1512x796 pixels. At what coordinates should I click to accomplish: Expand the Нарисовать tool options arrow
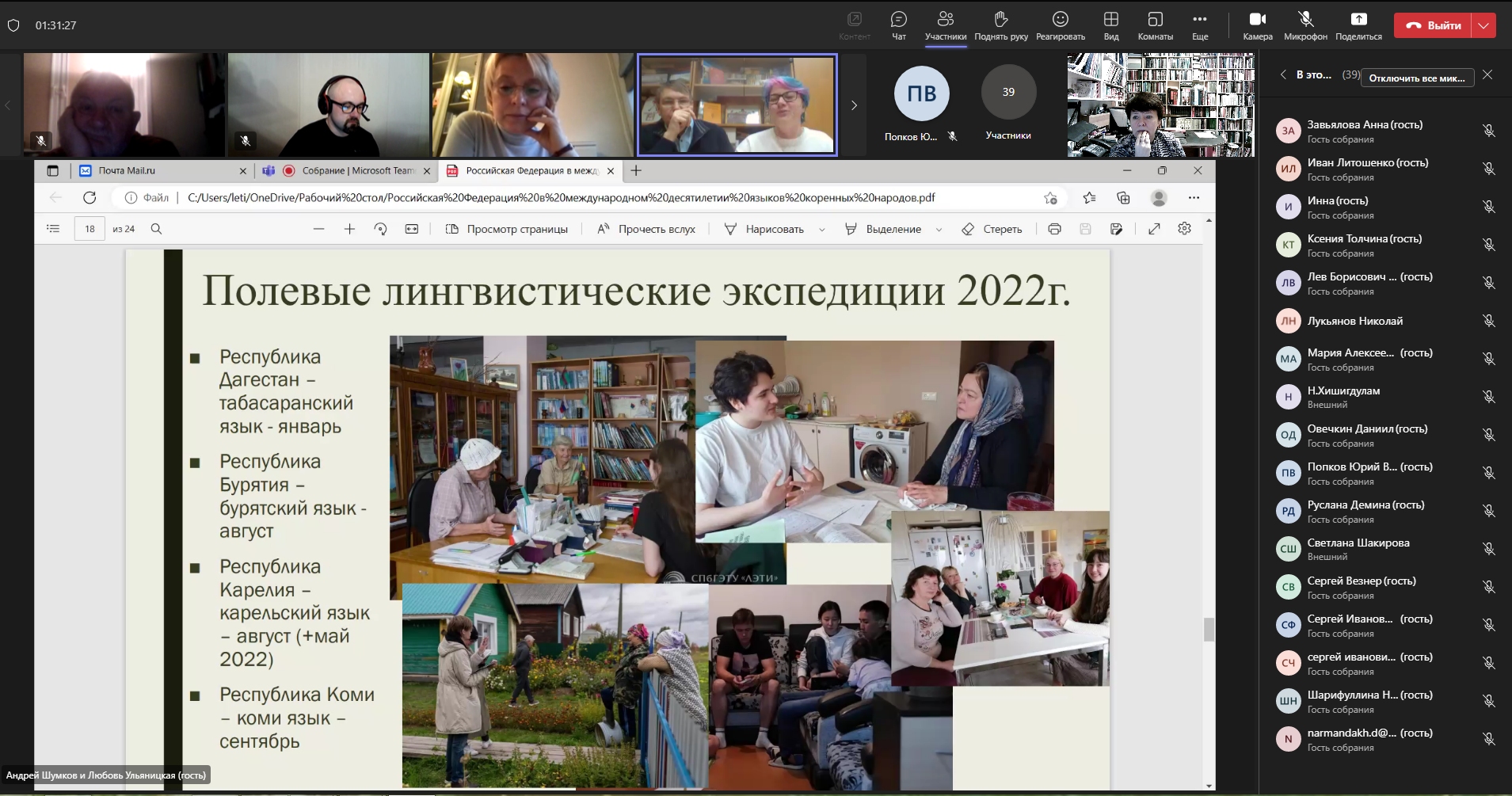821,230
